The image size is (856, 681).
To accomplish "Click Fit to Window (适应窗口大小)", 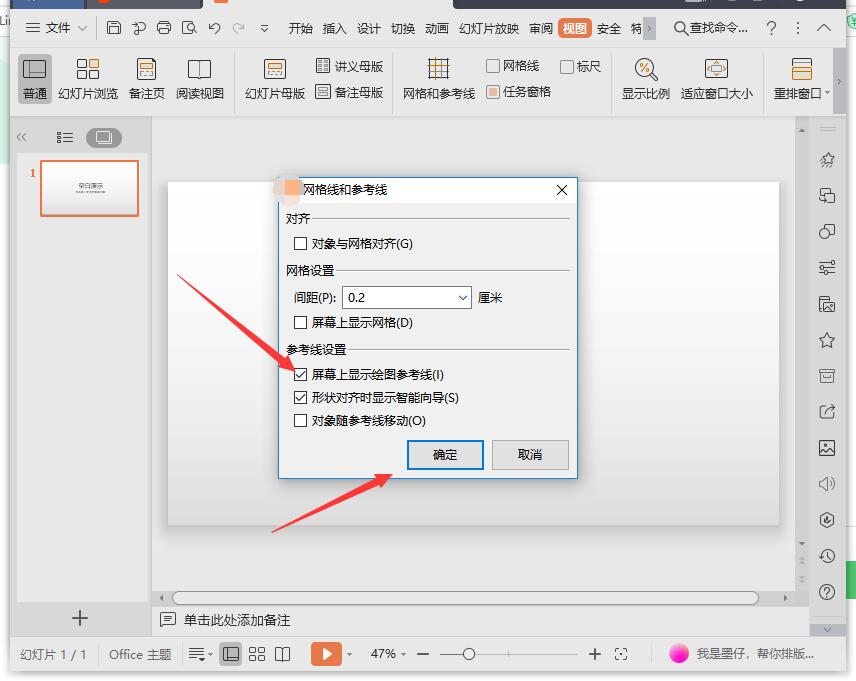I will (716, 78).
